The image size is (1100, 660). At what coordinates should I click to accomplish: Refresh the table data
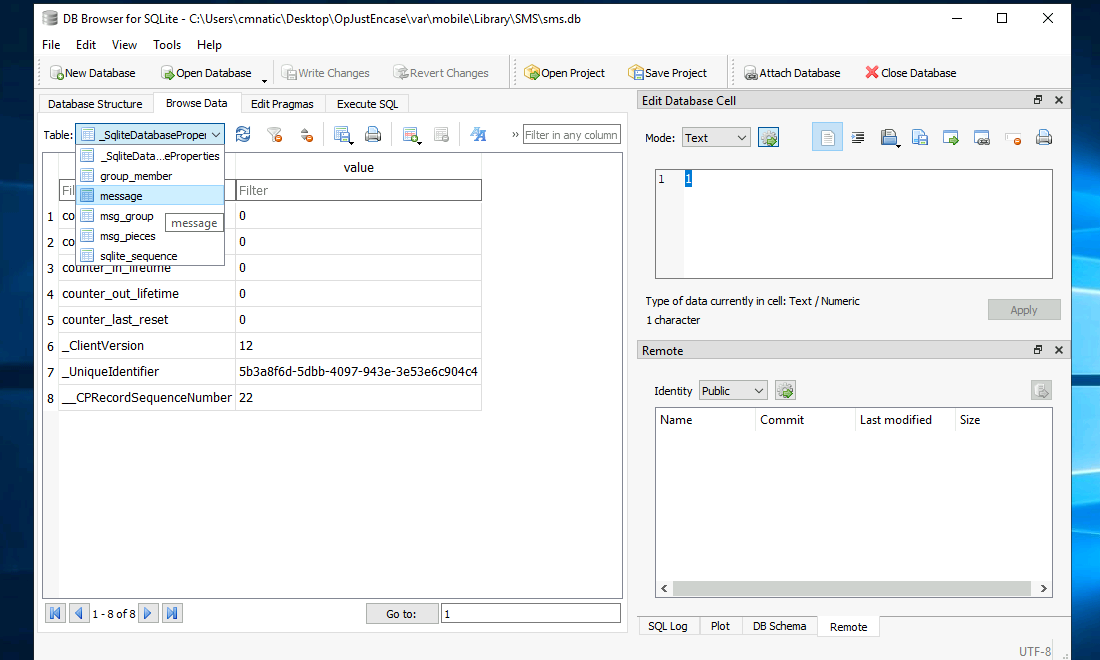pyautogui.click(x=243, y=134)
